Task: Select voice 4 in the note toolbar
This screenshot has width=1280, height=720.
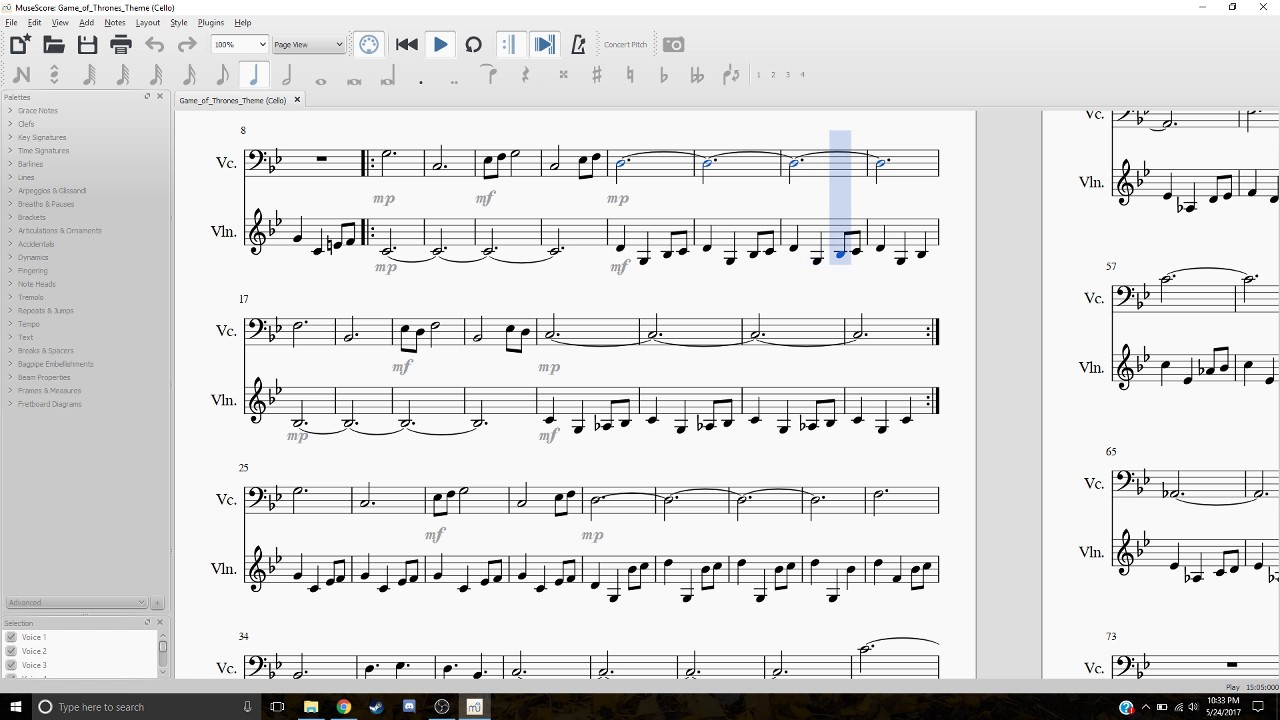Action: click(x=802, y=75)
